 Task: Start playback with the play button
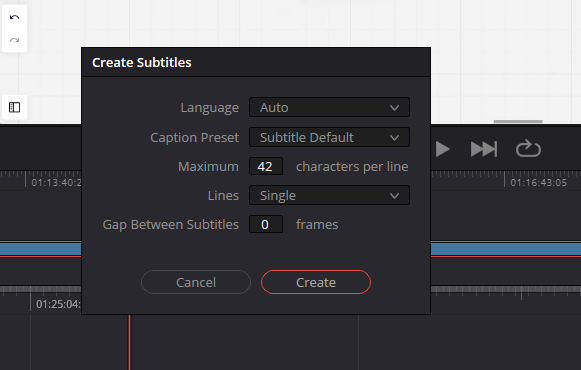pos(442,149)
